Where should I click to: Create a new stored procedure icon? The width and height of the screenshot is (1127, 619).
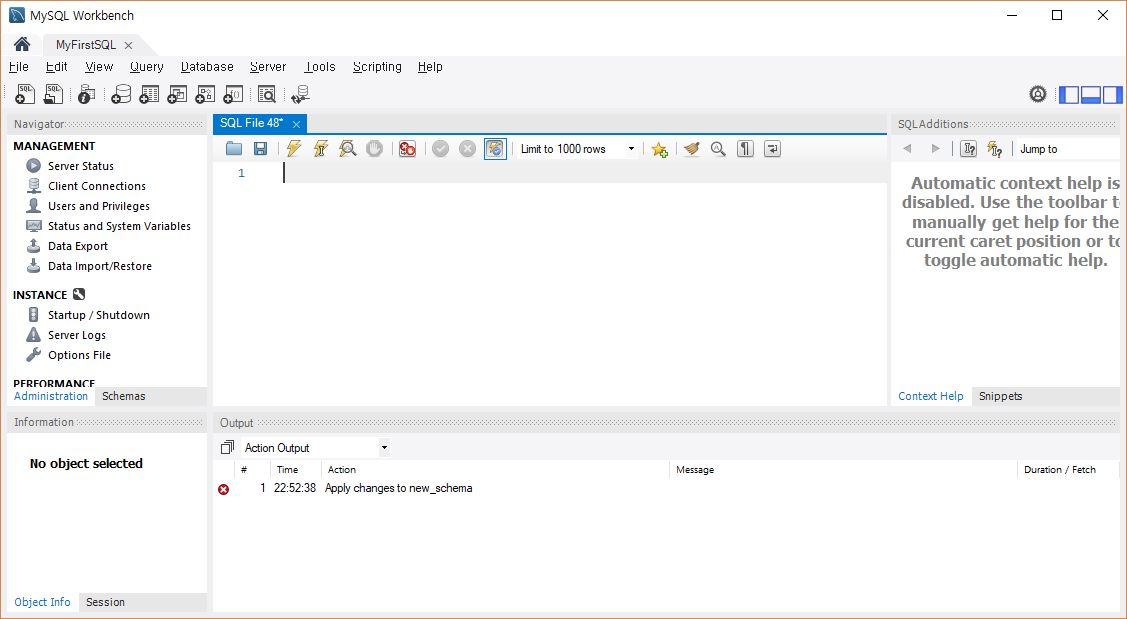205,93
